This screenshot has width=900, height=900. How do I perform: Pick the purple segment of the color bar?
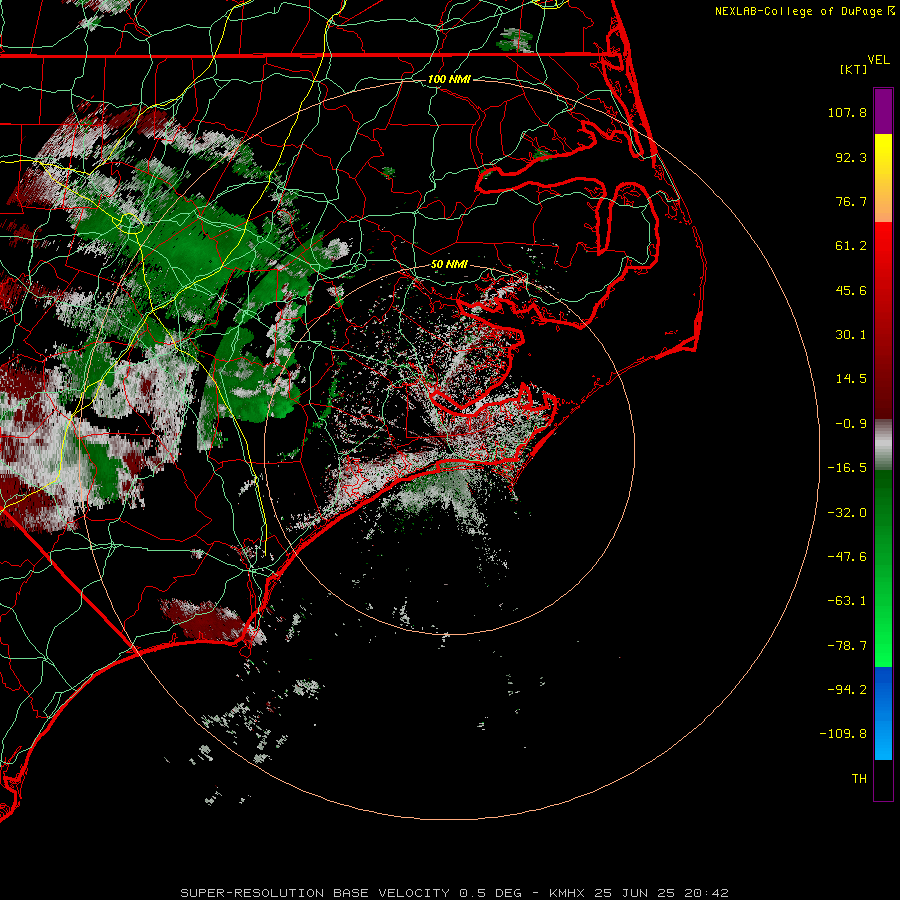pos(883,111)
